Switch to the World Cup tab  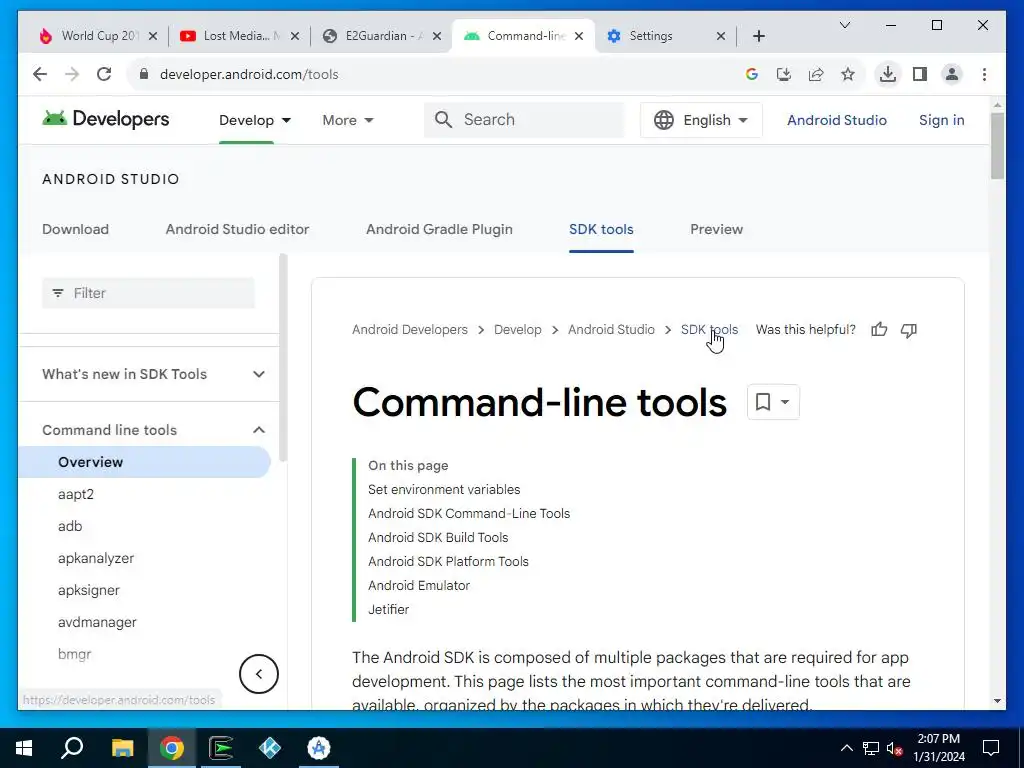pyautogui.click(x=98, y=36)
